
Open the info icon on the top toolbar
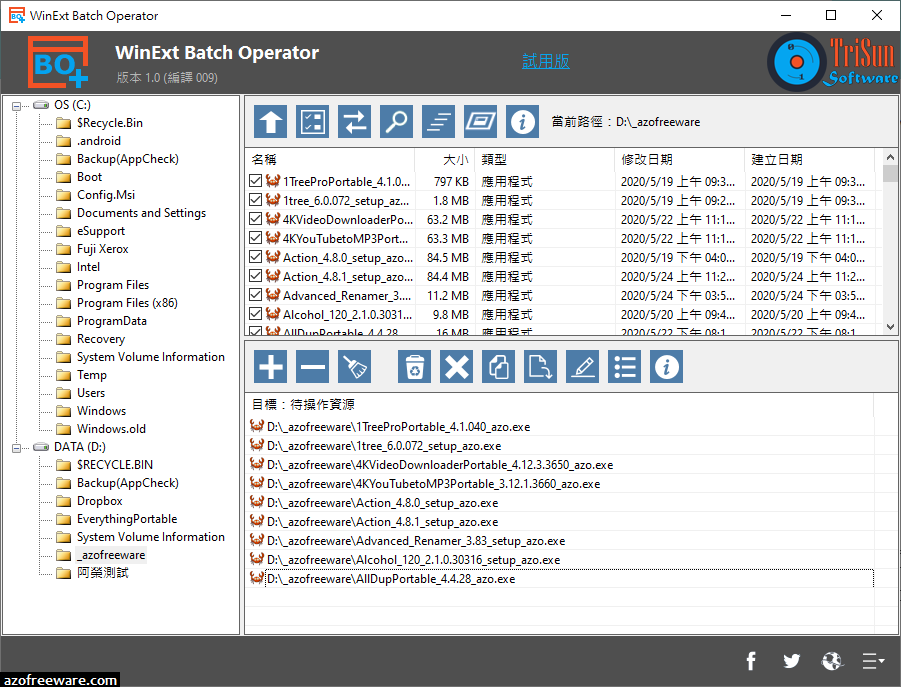tap(522, 121)
